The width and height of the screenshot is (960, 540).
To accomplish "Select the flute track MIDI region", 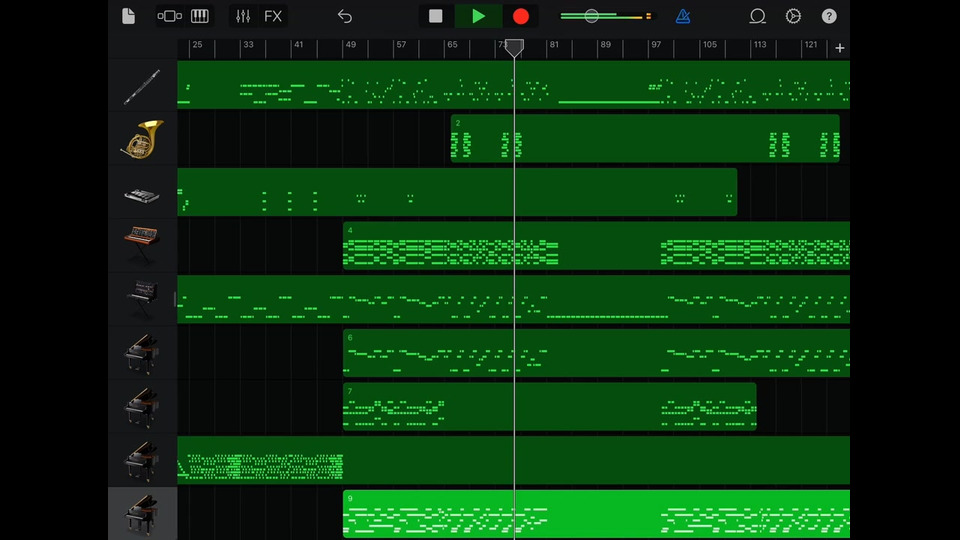I will (514, 85).
